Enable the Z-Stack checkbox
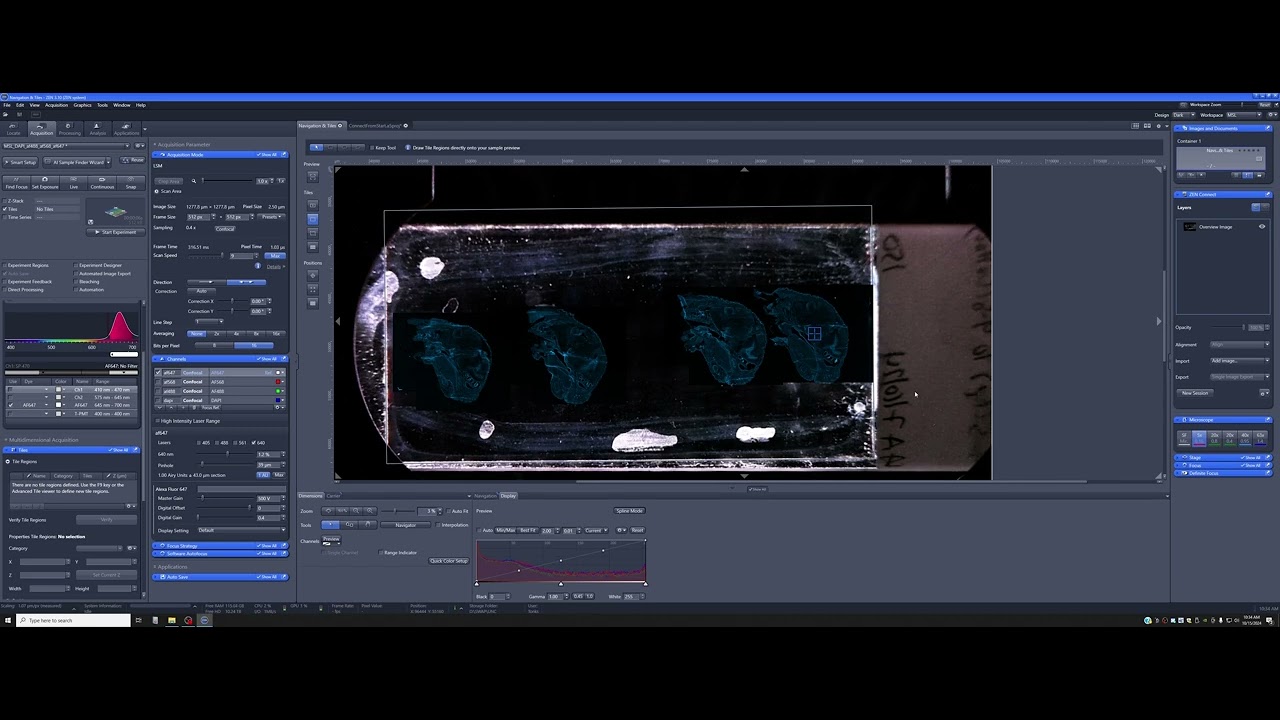Image resolution: width=1280 pixels, height=720 pixels. (5, 201)
